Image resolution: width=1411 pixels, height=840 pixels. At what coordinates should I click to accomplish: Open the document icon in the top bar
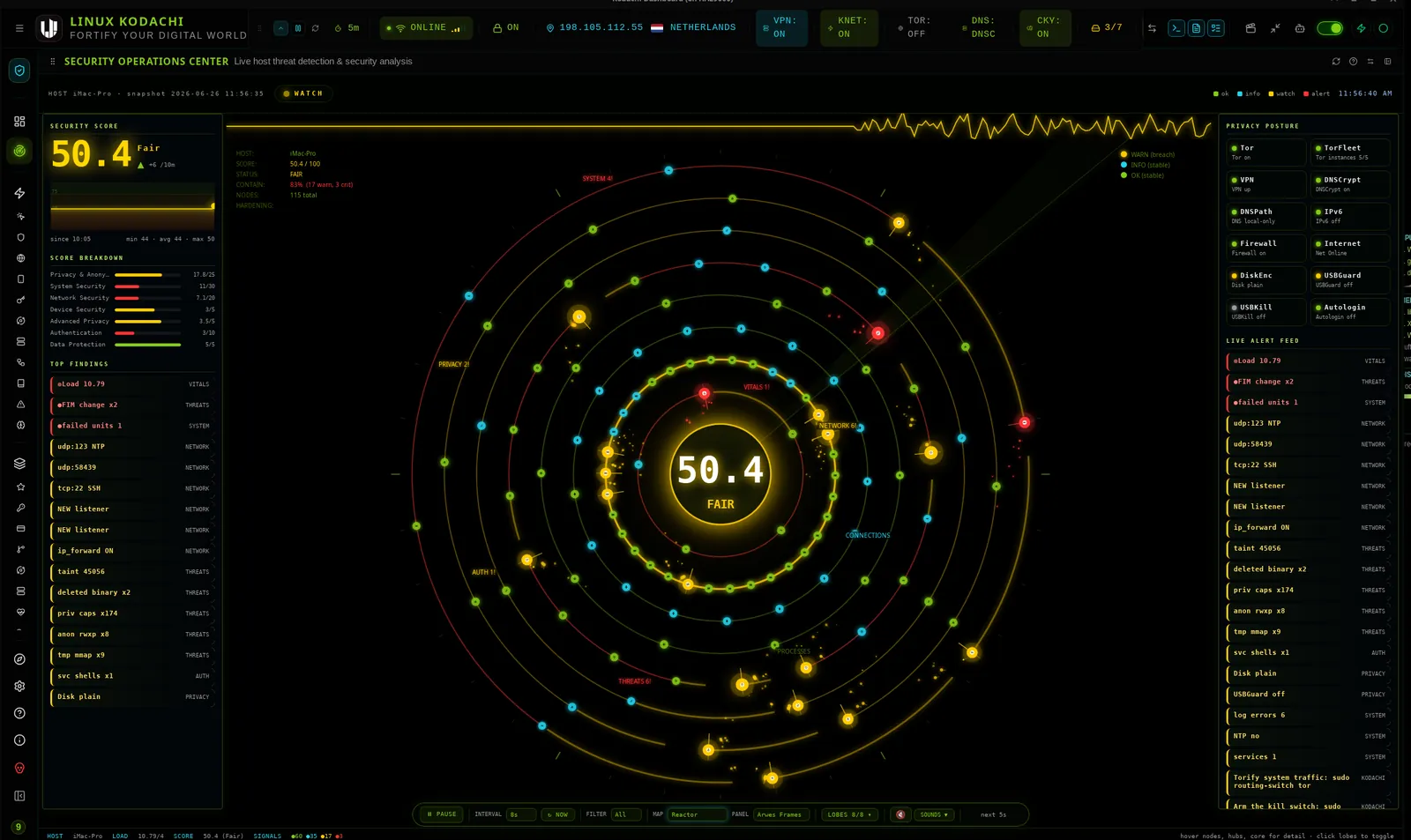(1196, 28)
